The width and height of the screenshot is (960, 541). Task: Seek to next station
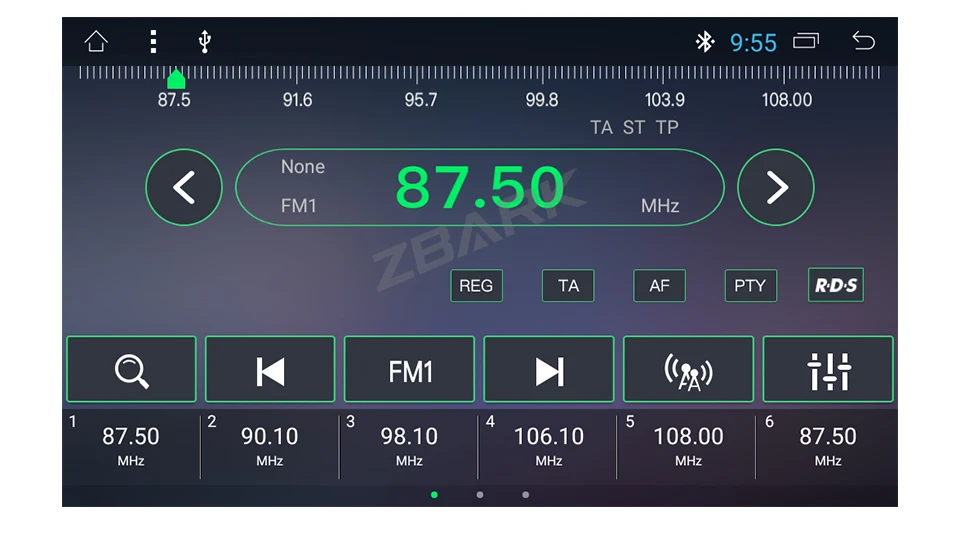549,369
